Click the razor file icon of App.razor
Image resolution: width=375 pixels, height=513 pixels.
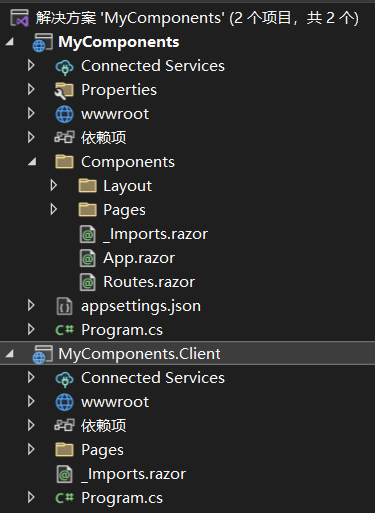click(87, 258)
